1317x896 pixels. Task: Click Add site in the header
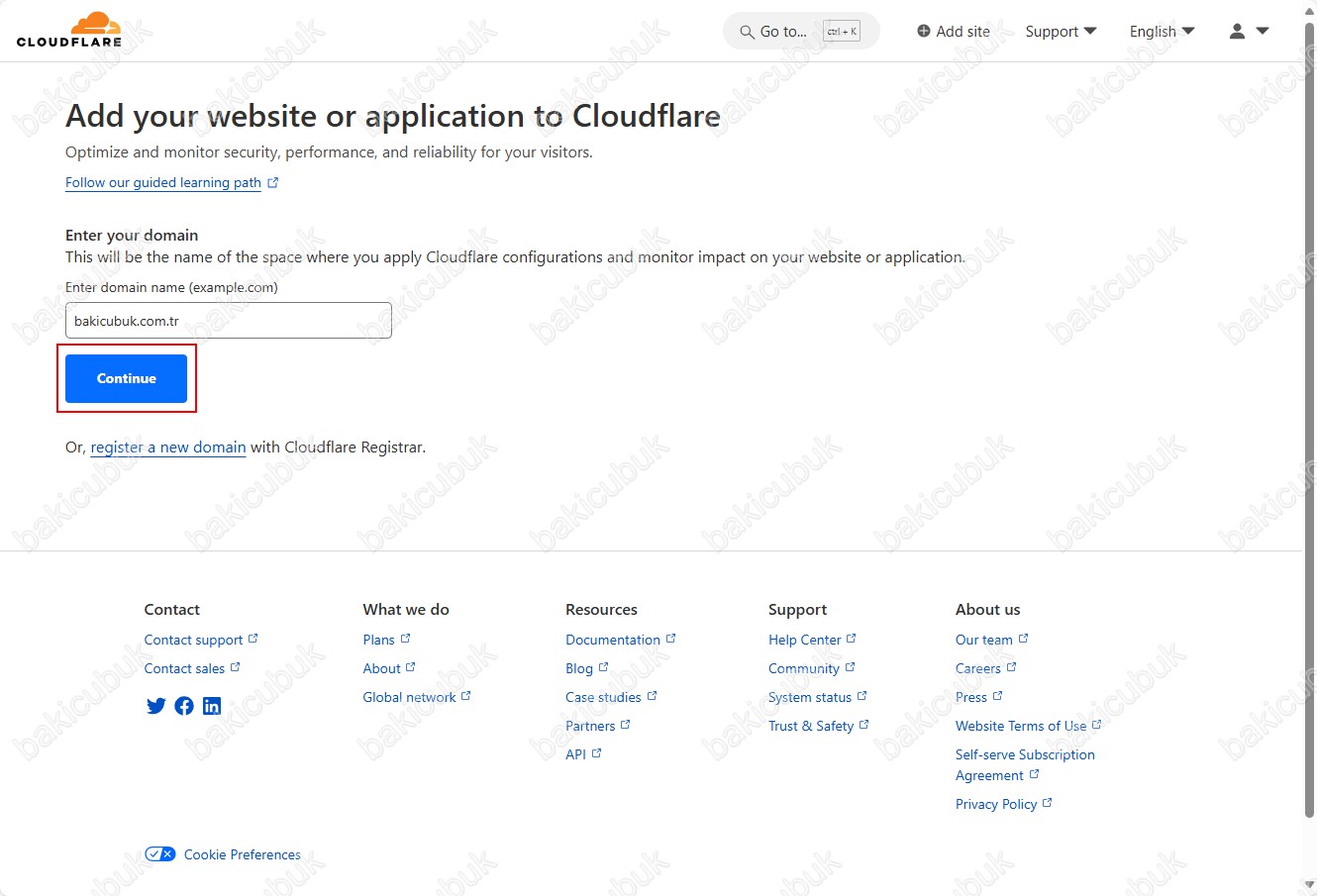954,31
